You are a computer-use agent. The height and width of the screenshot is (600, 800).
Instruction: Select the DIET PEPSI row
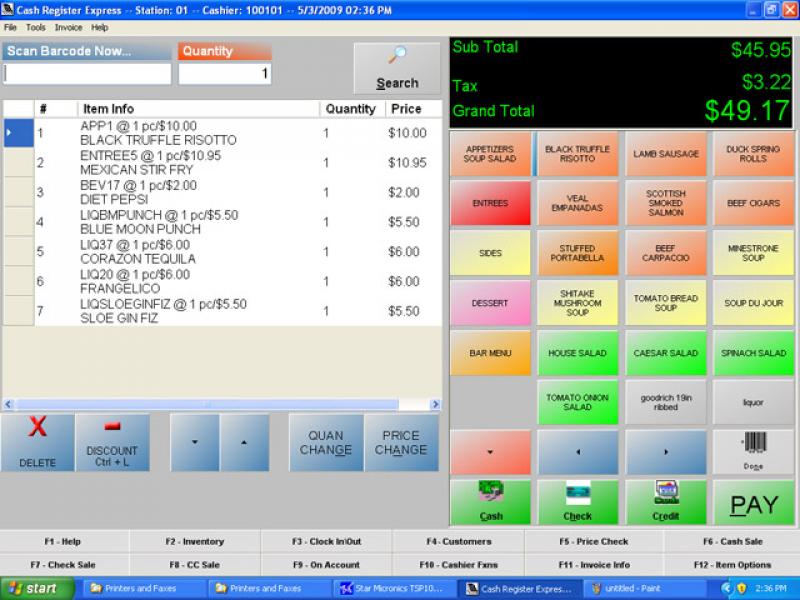(x=222, y=192)
